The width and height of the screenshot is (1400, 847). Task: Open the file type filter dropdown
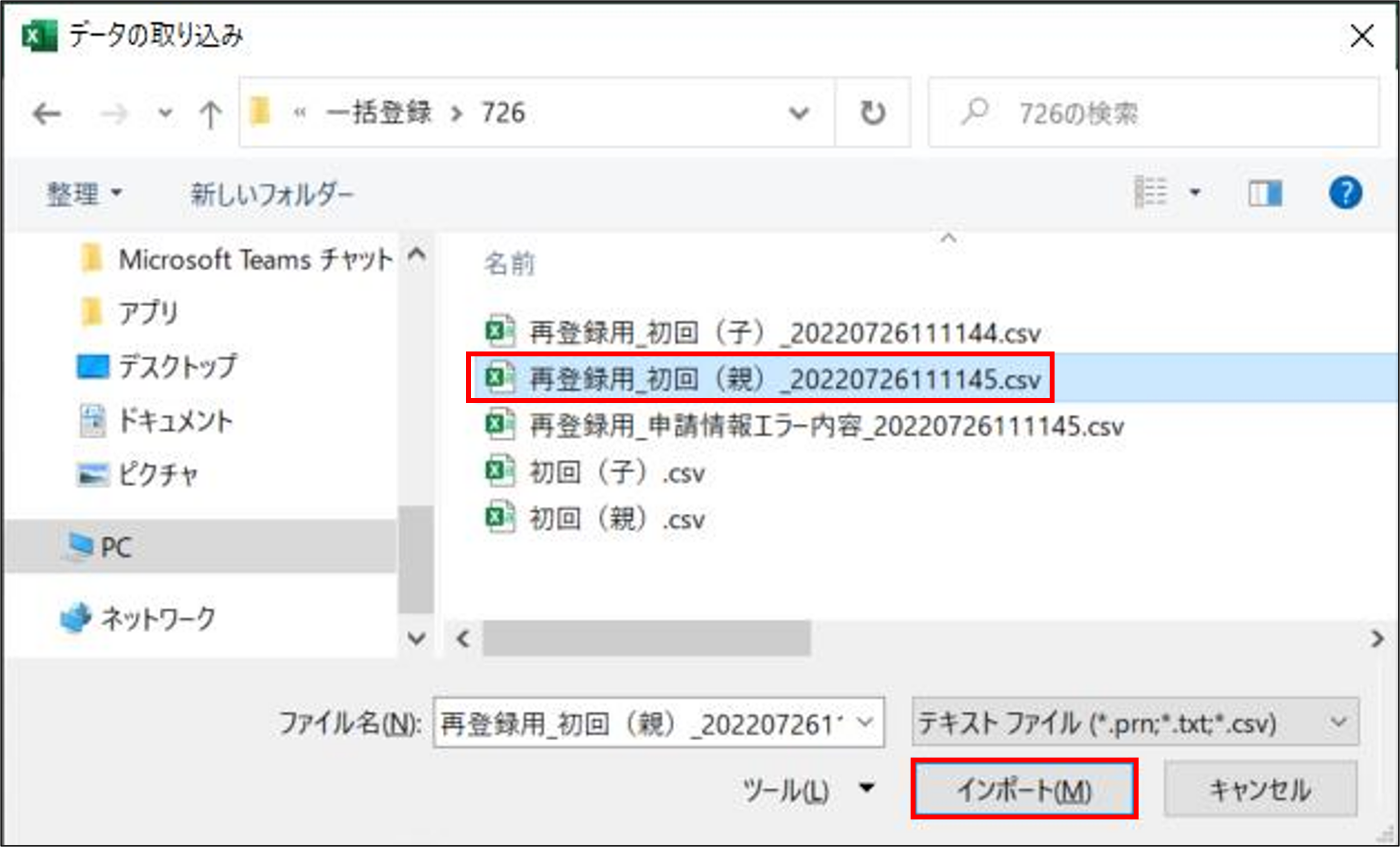1135,723
